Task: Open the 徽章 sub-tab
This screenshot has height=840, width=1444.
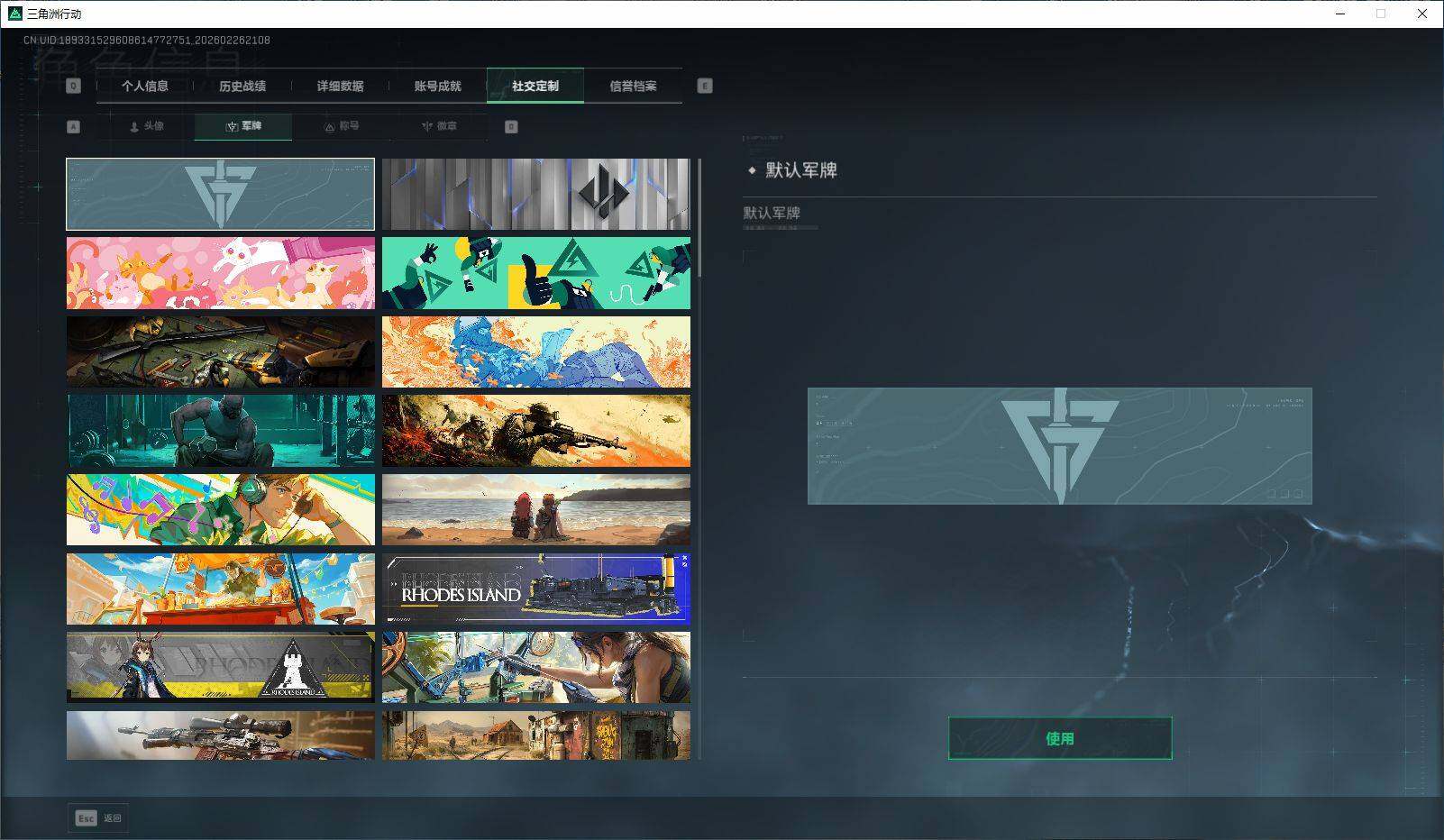Action: (439, 127)
